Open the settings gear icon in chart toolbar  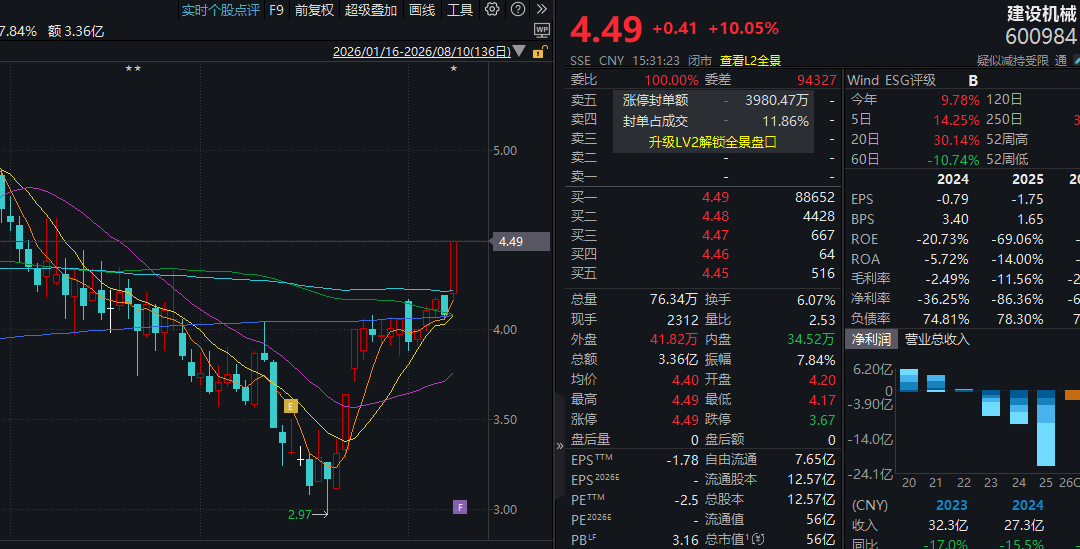[x=492, y=9]
